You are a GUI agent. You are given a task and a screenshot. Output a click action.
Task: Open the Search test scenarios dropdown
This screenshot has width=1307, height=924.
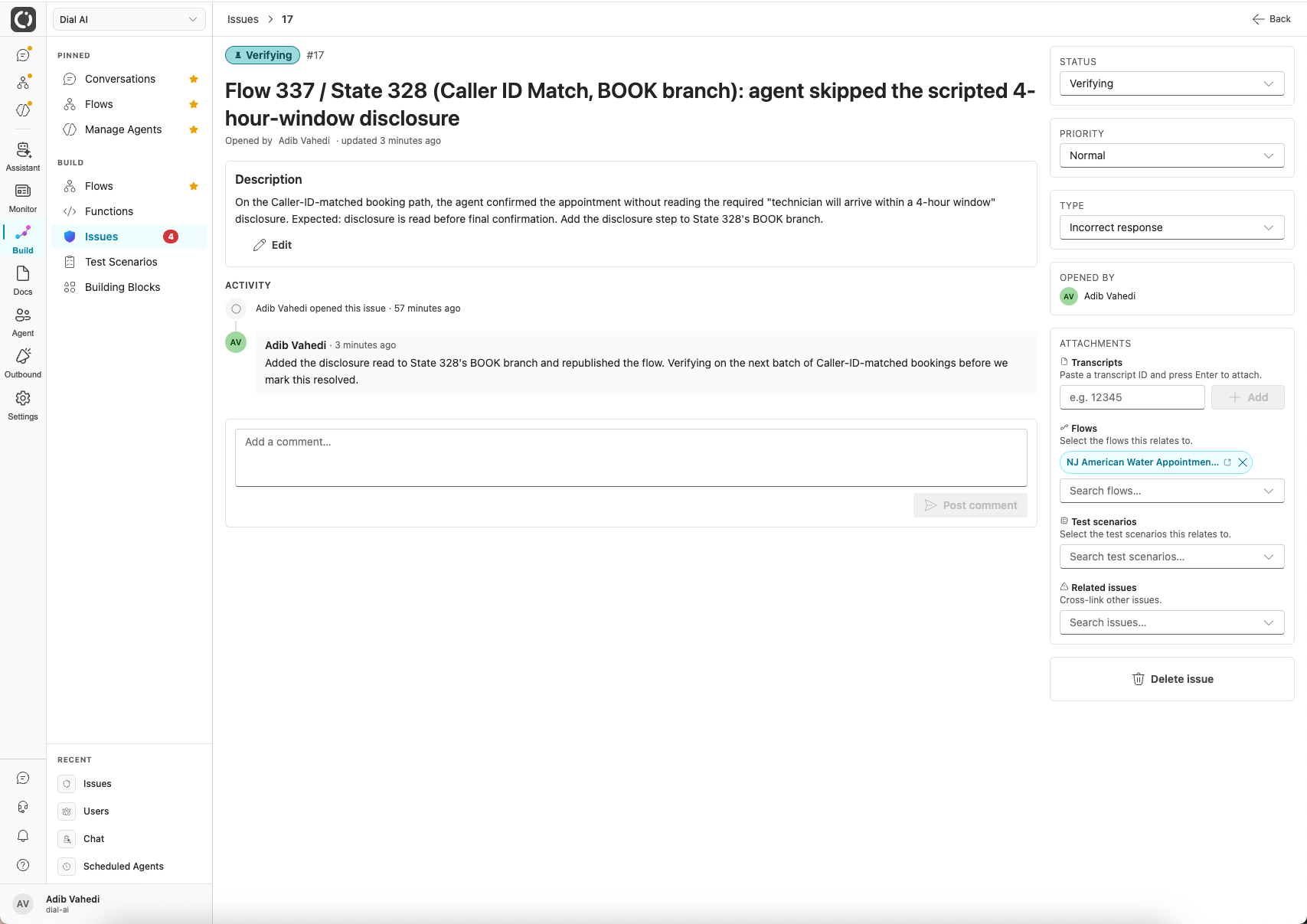(1171, 557)
